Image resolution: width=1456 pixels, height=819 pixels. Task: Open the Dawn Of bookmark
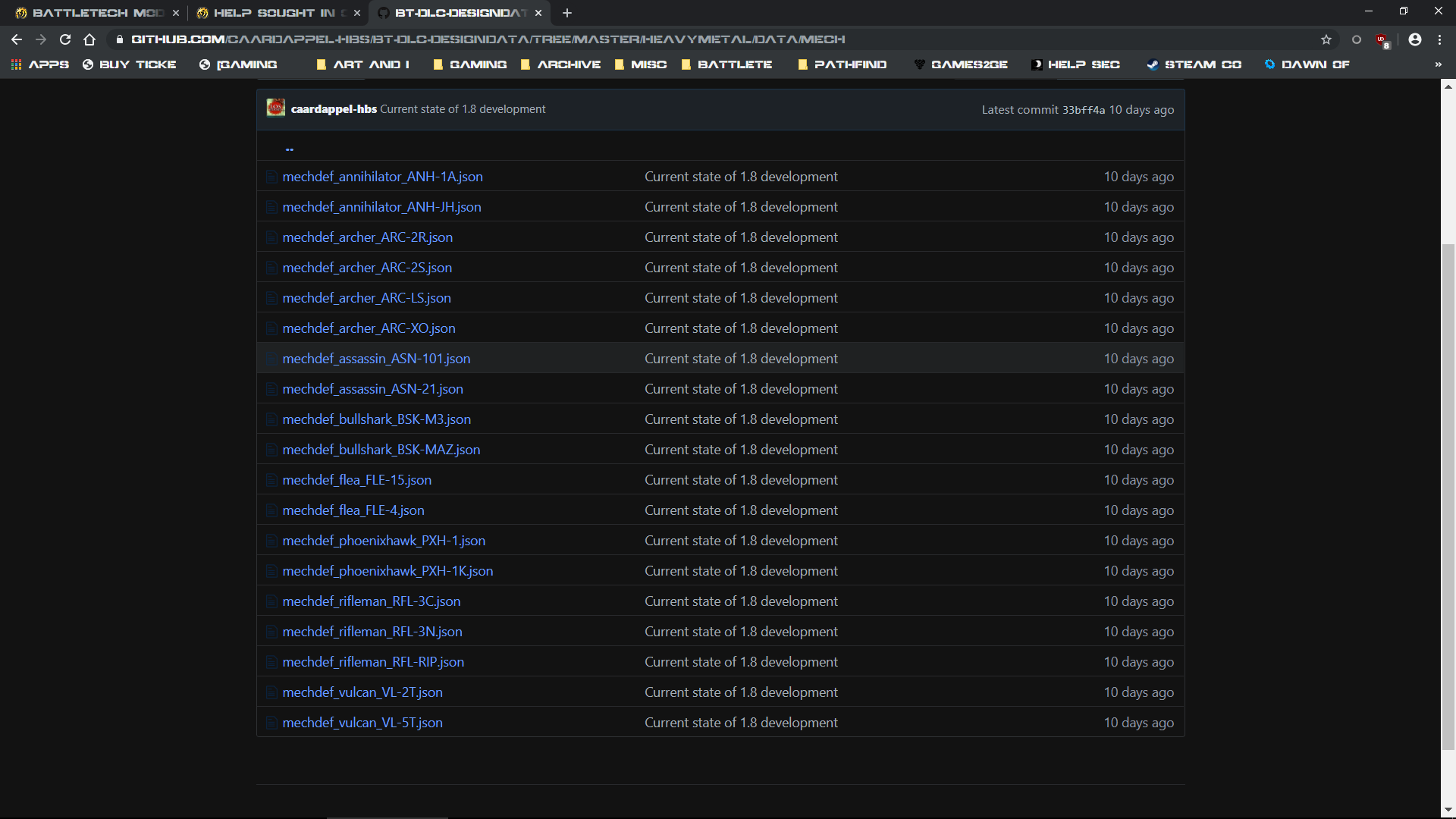(x=1307, y=64)
